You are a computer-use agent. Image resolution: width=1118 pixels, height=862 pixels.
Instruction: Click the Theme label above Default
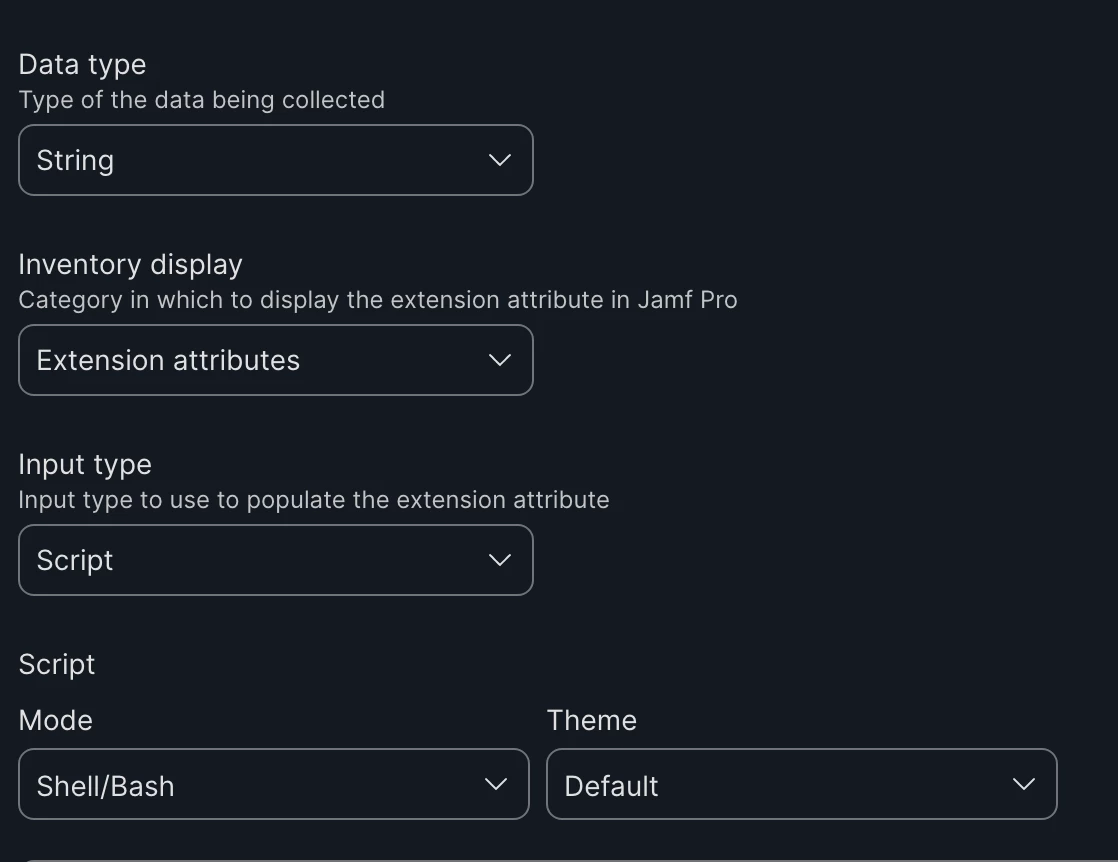pos(592,720)
